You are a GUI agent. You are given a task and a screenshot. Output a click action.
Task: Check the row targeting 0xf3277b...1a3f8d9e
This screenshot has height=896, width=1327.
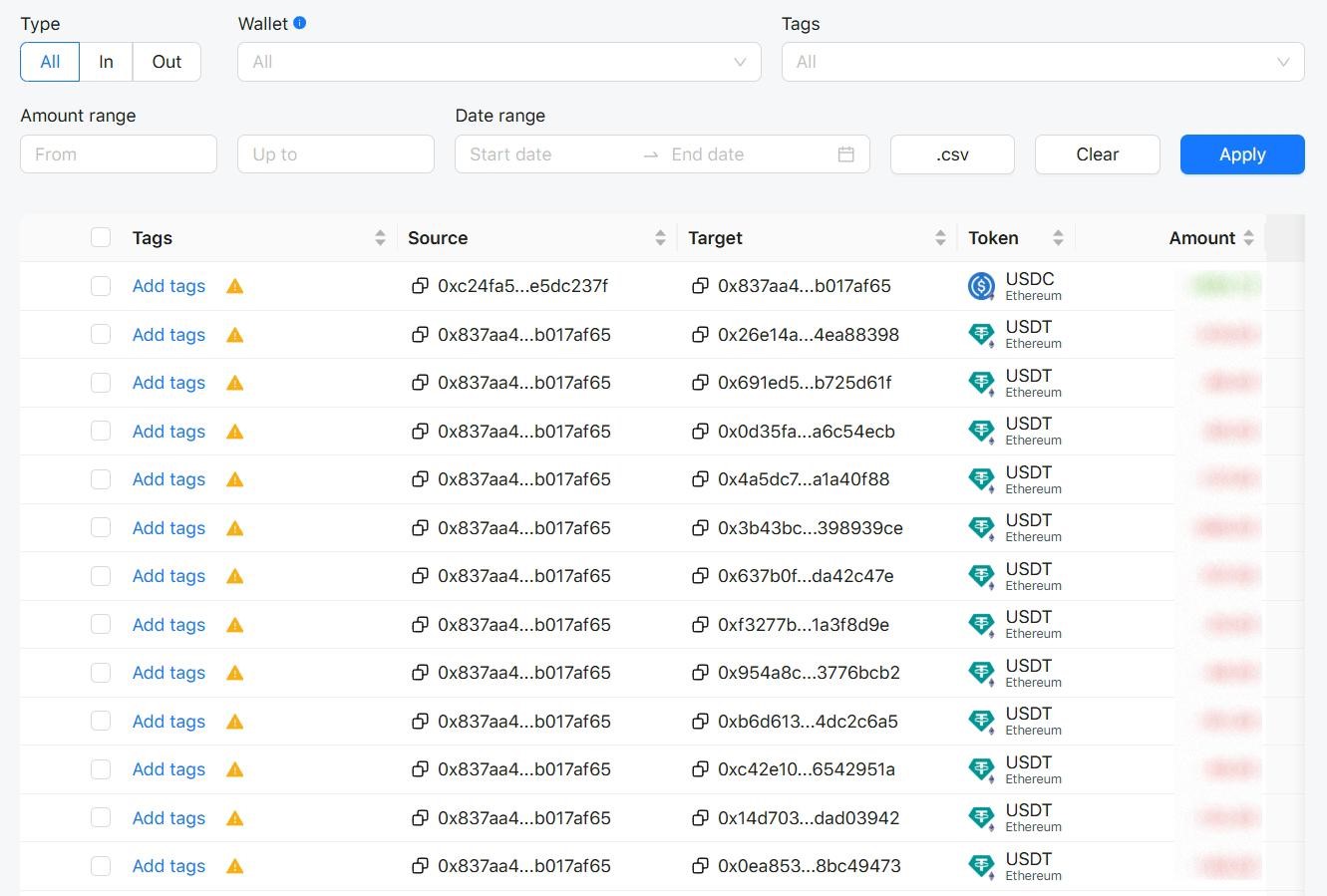click(101, 625)
